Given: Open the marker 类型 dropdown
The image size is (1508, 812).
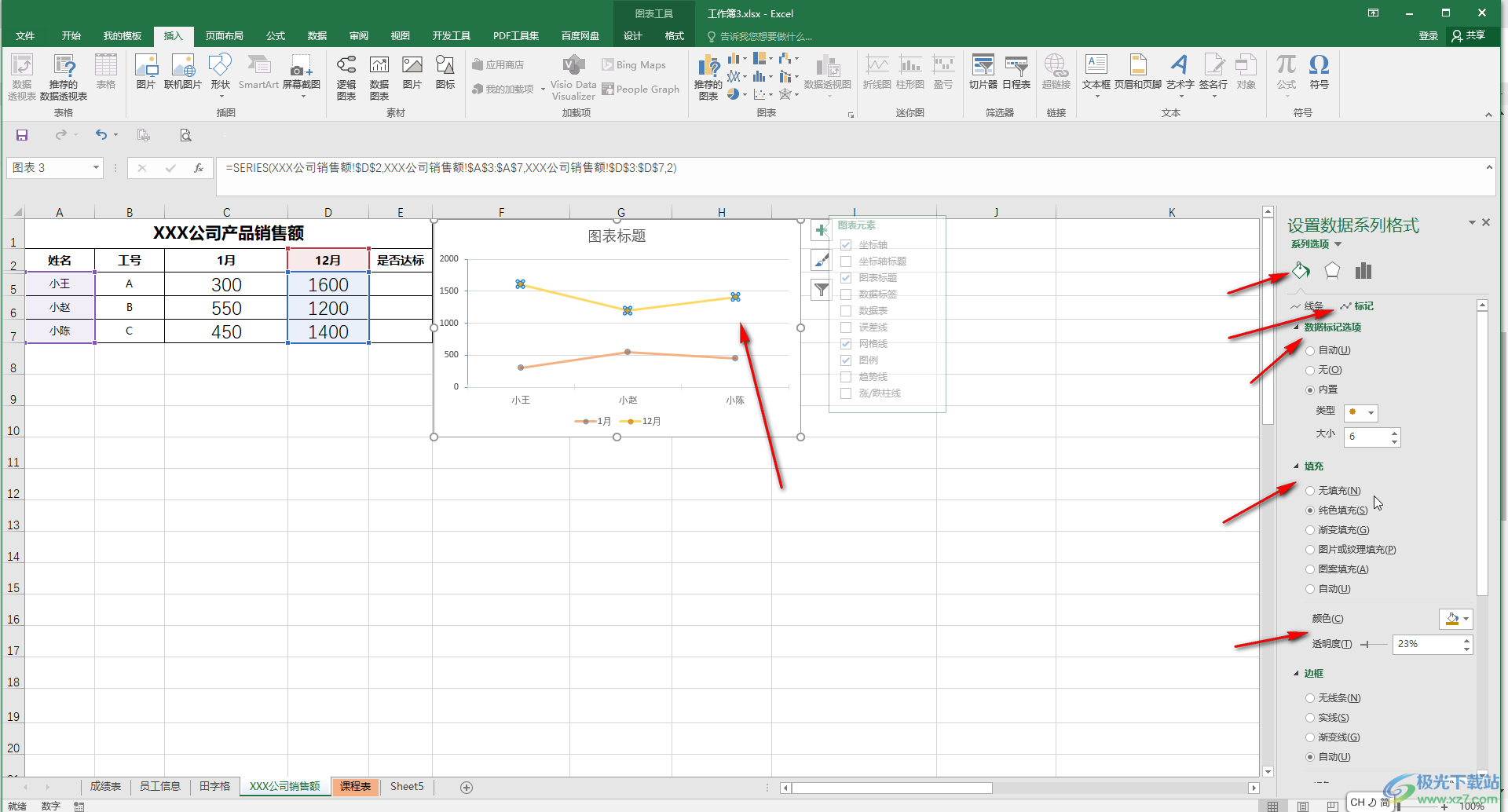Looking at the screenshot, I should (x=1361, y=412).
